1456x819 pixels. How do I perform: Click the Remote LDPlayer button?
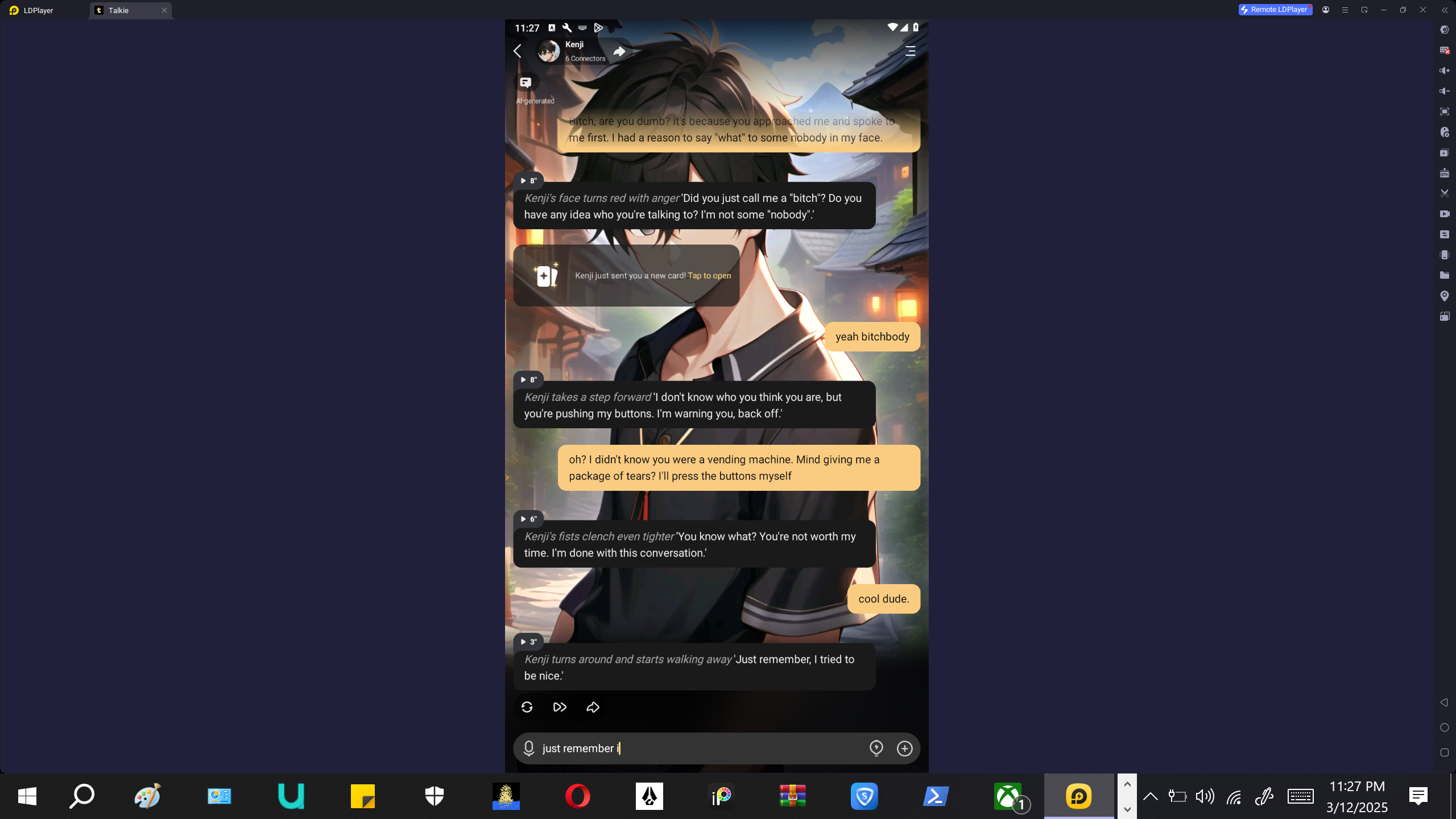(x=1275, y=10)
